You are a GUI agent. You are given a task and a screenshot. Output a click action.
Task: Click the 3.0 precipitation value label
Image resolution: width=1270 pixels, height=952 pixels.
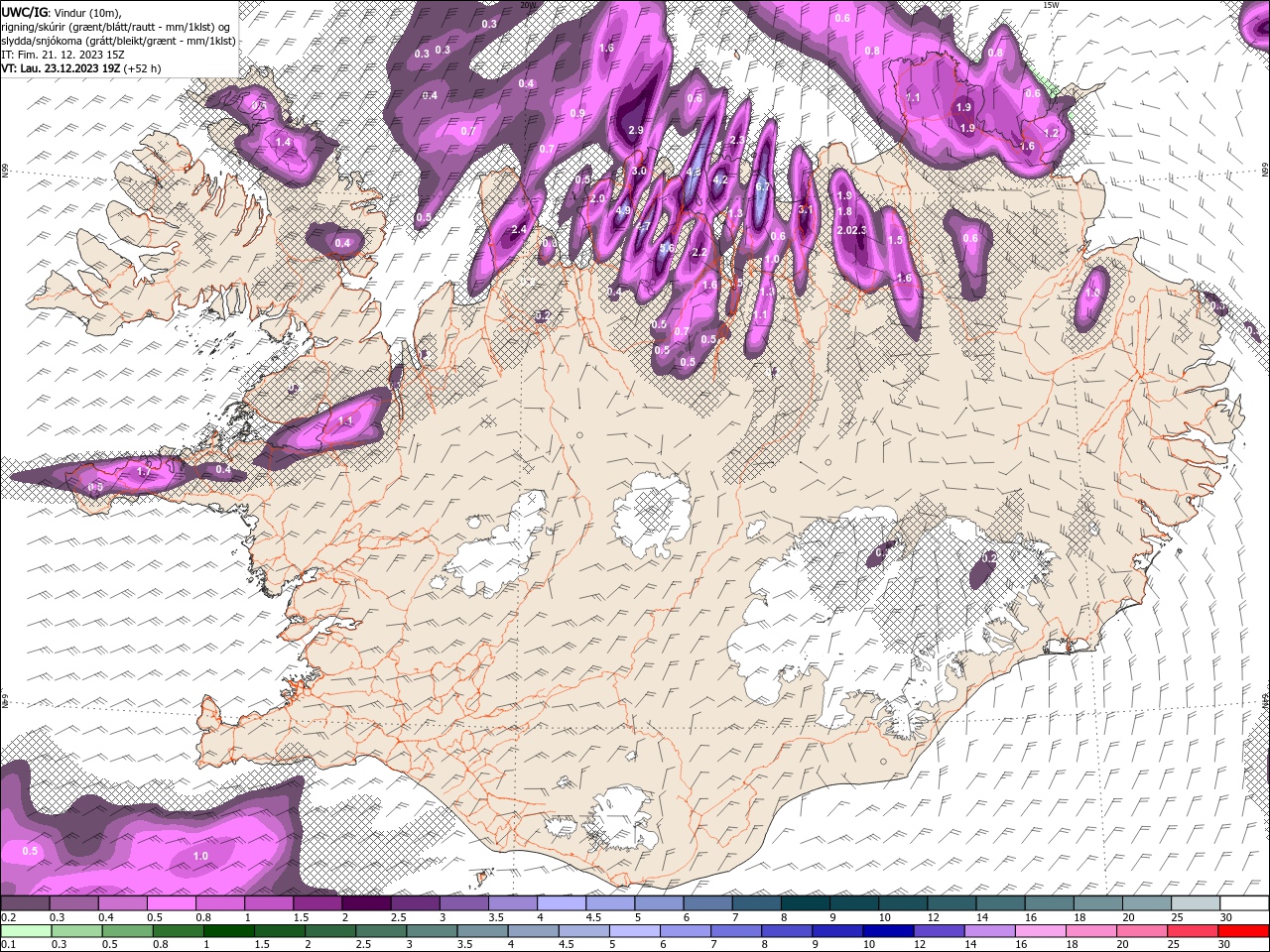639,171
